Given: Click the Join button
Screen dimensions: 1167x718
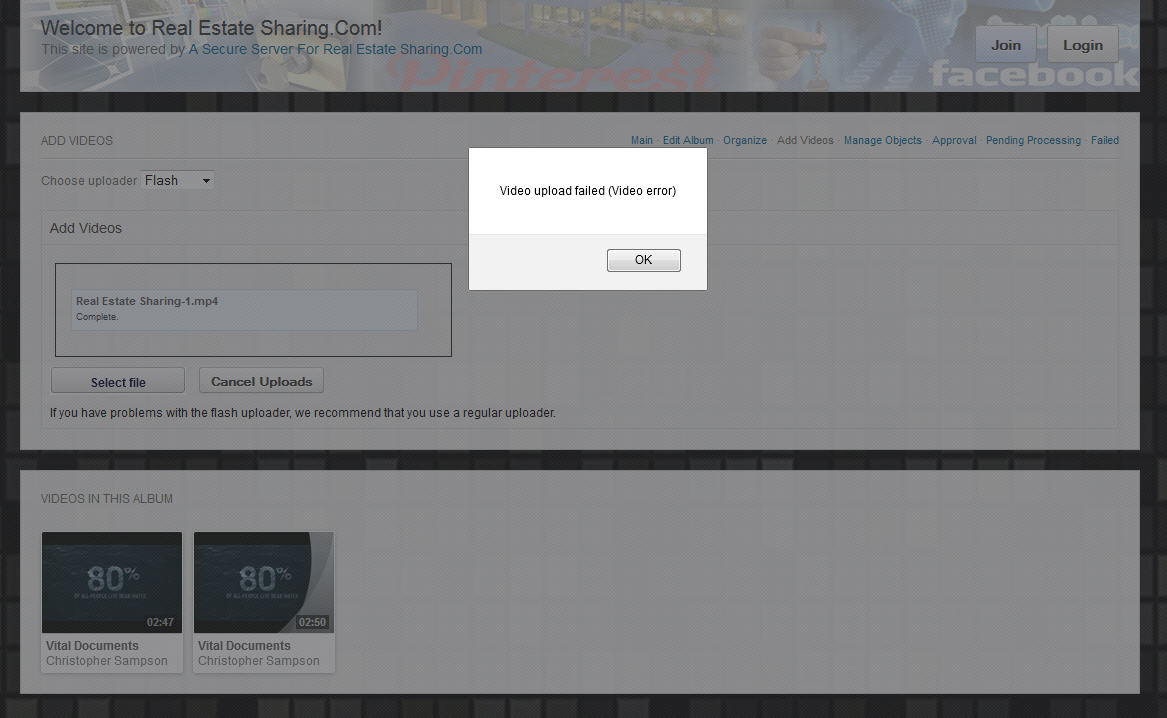Looking at the screenshot, I should tap(1005, 45).
